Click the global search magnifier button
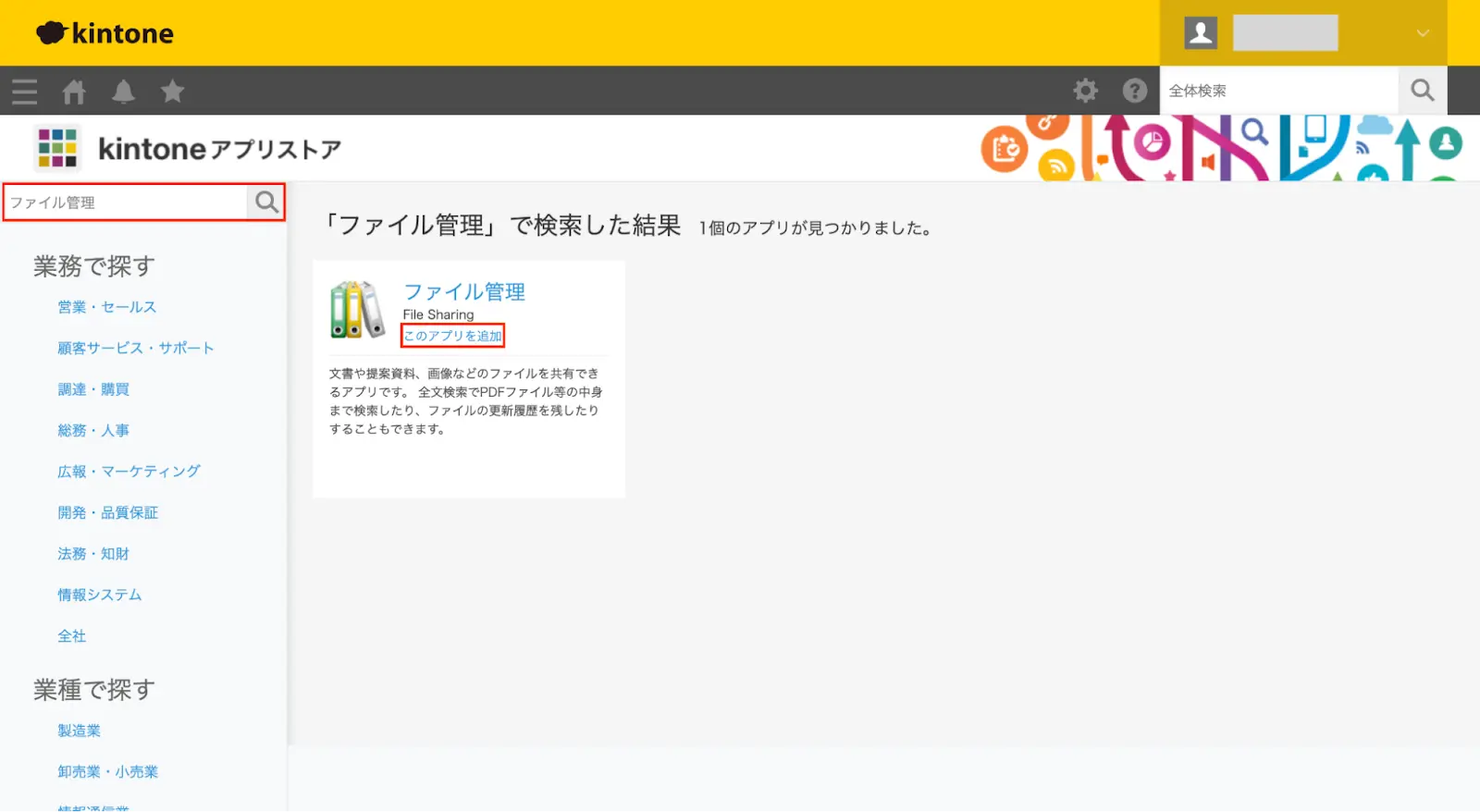This screenshot has height=812, width=1480. (x=1423, y=91)
